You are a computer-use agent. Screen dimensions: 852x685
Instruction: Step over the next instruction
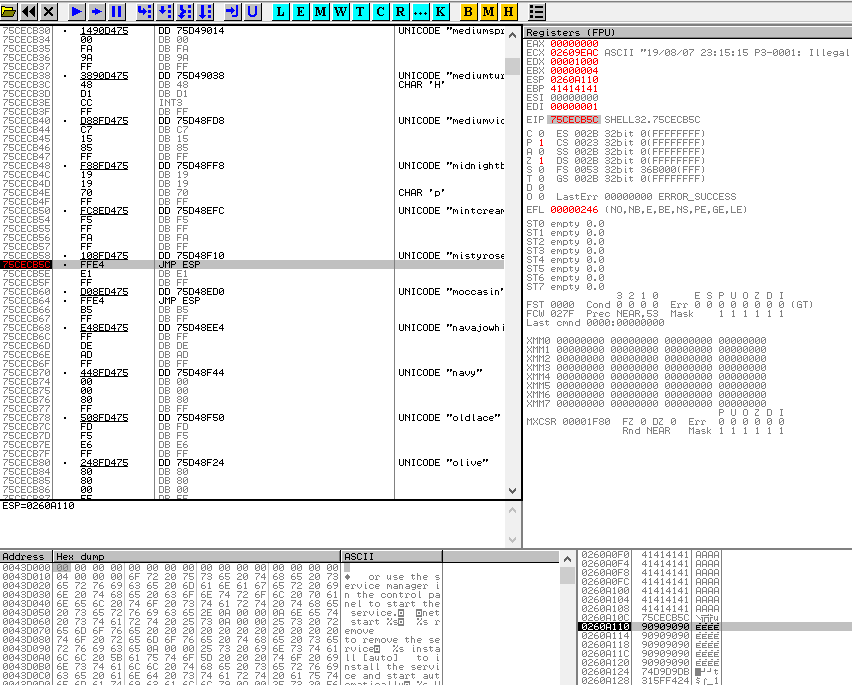click(165, 11)
